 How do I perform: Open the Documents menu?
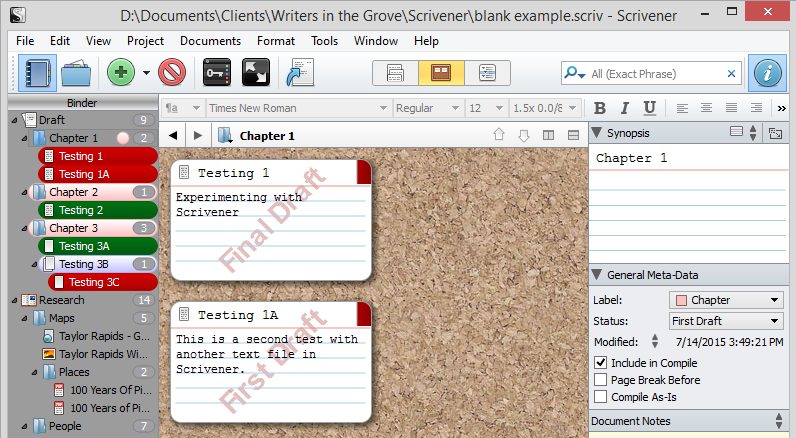pyautogui.click(x=210, y=41)
